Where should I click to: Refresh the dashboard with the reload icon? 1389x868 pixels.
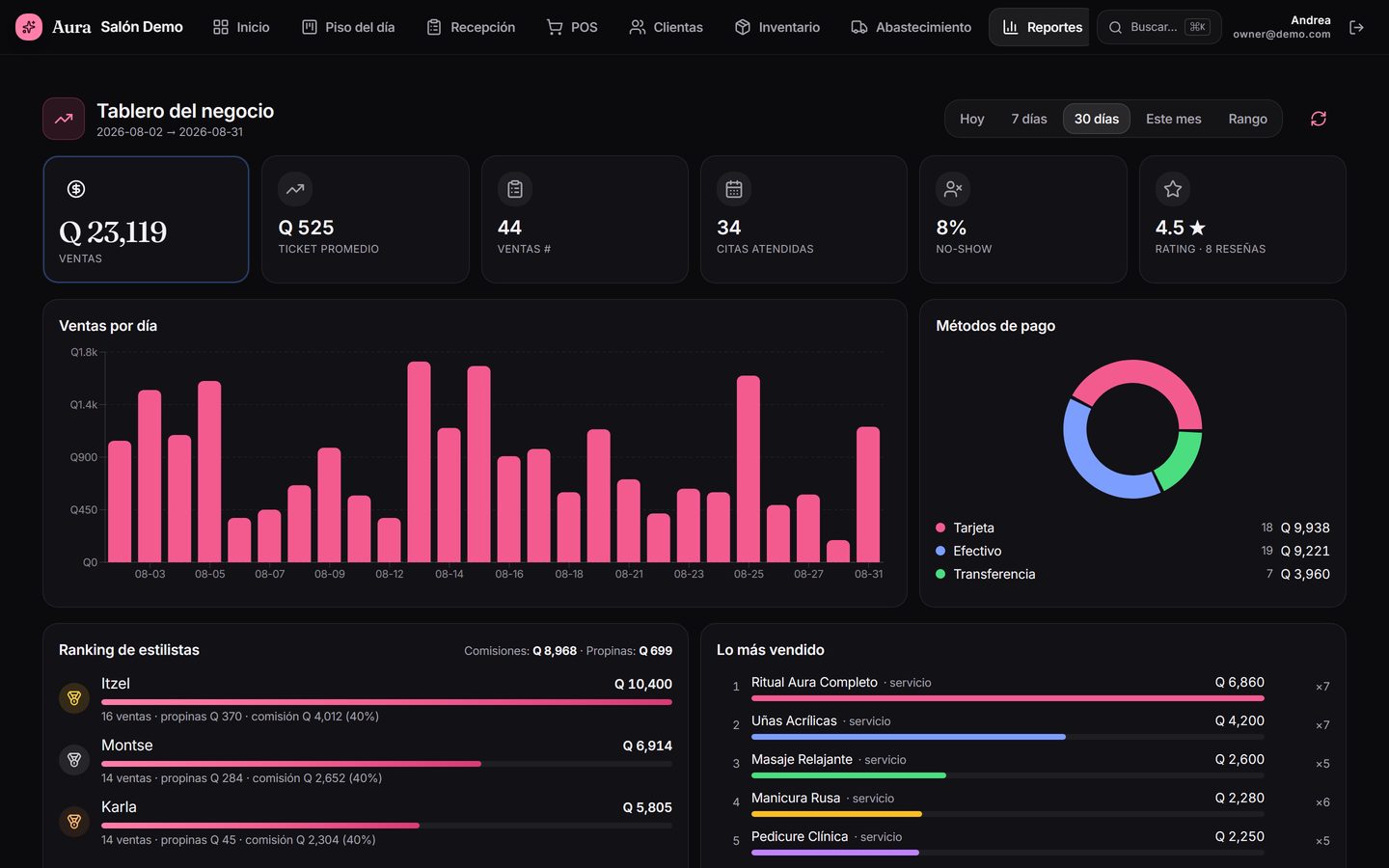pos(1319,119)
